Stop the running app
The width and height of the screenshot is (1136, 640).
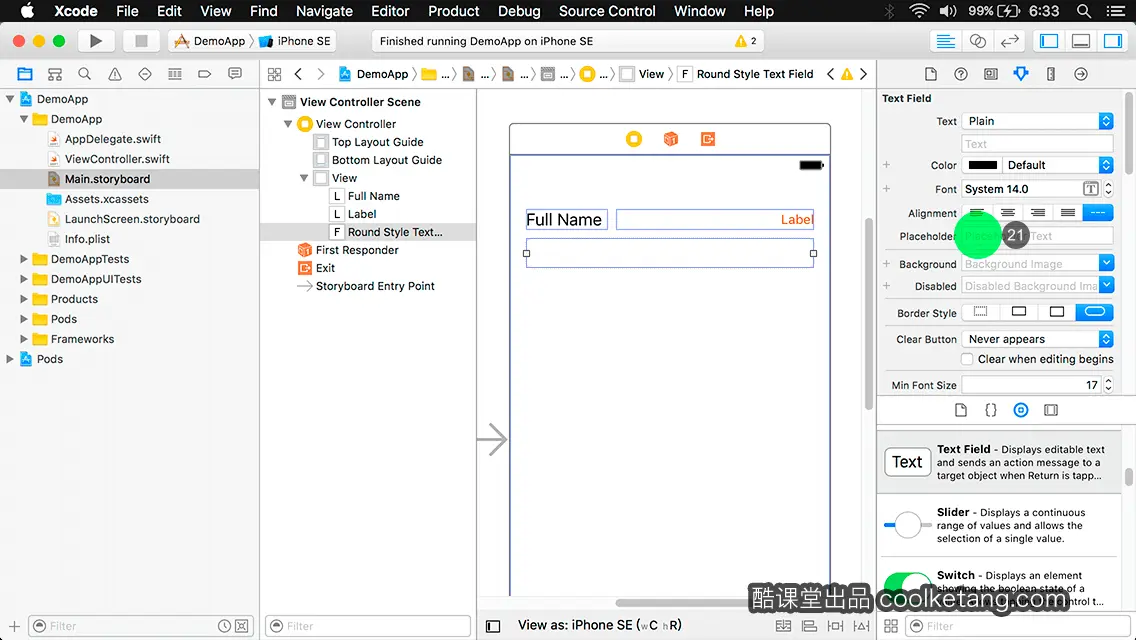141,41
